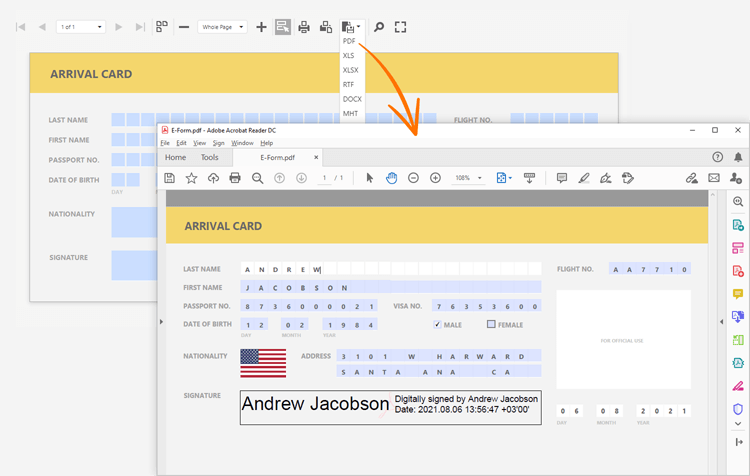Select the Hand pan tool

point(391,178)
